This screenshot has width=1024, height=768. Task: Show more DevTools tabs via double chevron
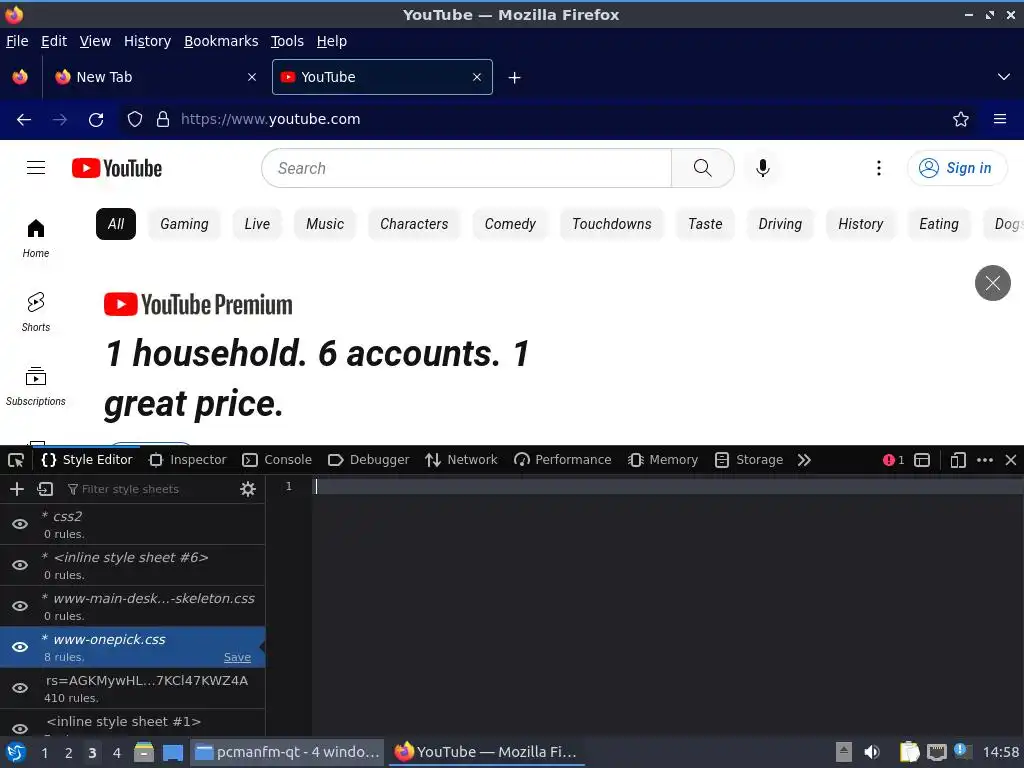(x=804, y=460)
